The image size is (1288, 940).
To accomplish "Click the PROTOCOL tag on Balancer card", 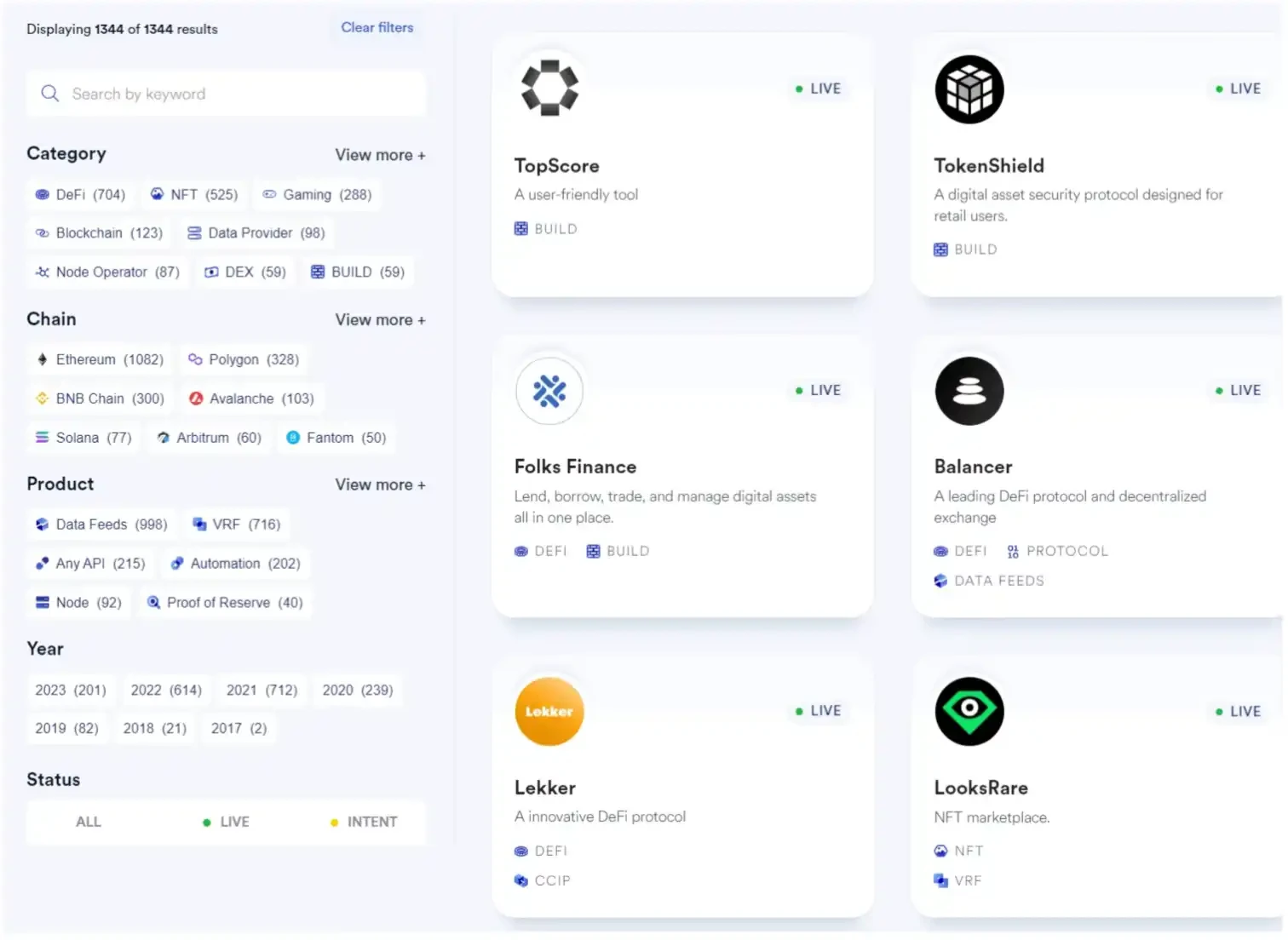I will coord(1057,552).
